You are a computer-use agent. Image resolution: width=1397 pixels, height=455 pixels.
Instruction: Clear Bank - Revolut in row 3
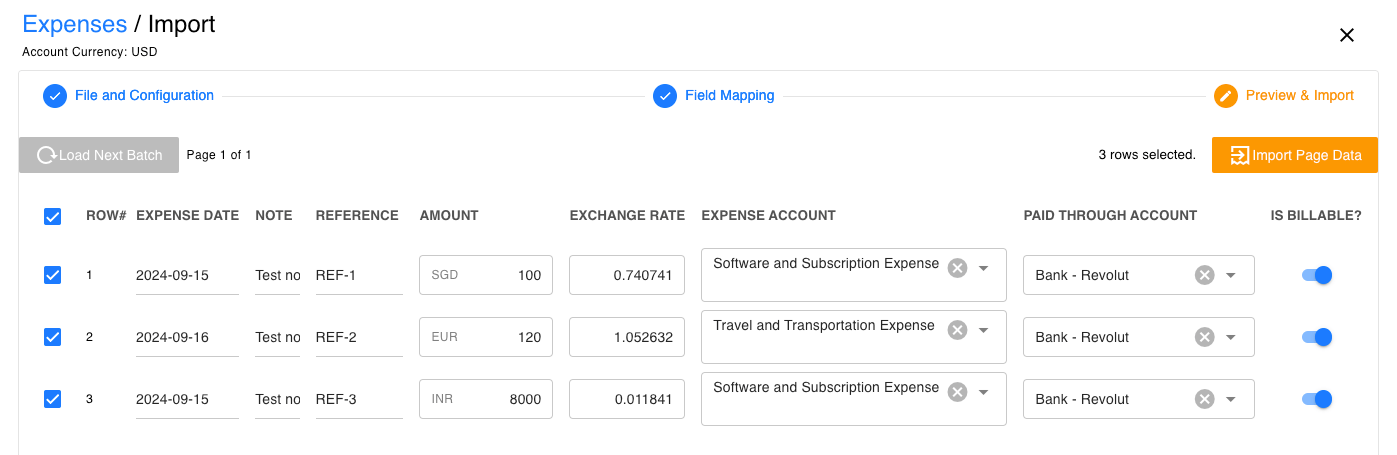coord(1205,399)
